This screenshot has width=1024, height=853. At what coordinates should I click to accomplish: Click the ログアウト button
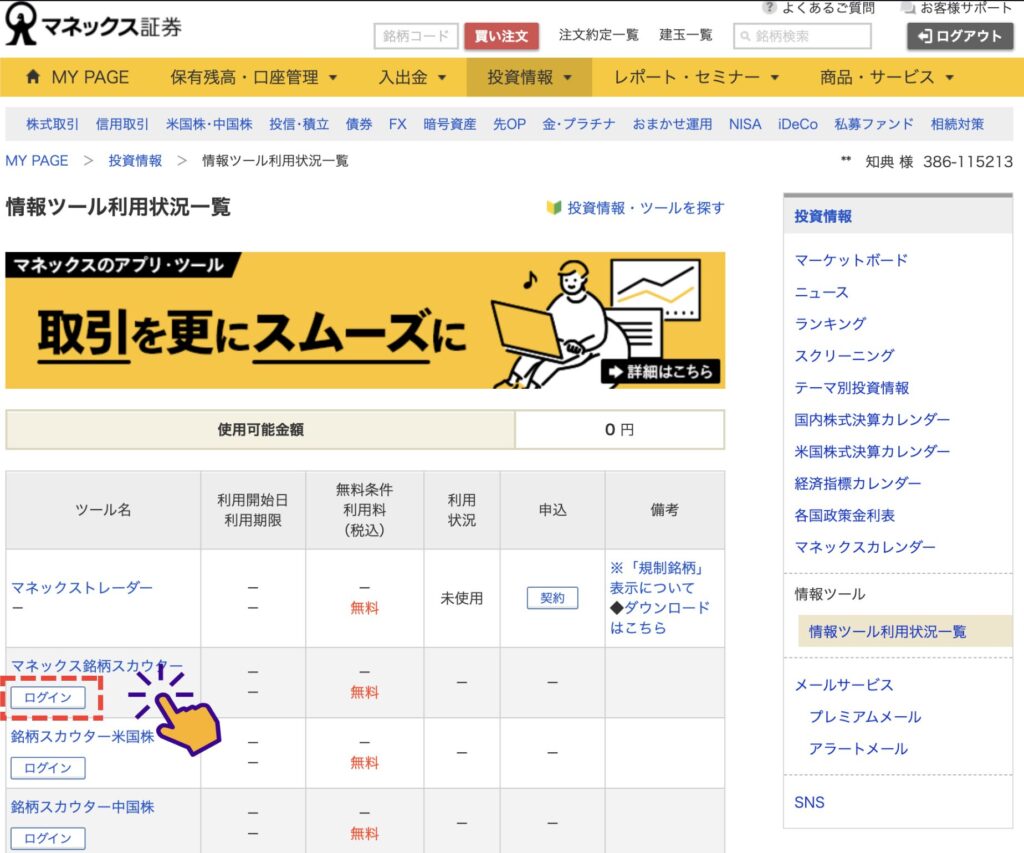click(x=960, y=36)
